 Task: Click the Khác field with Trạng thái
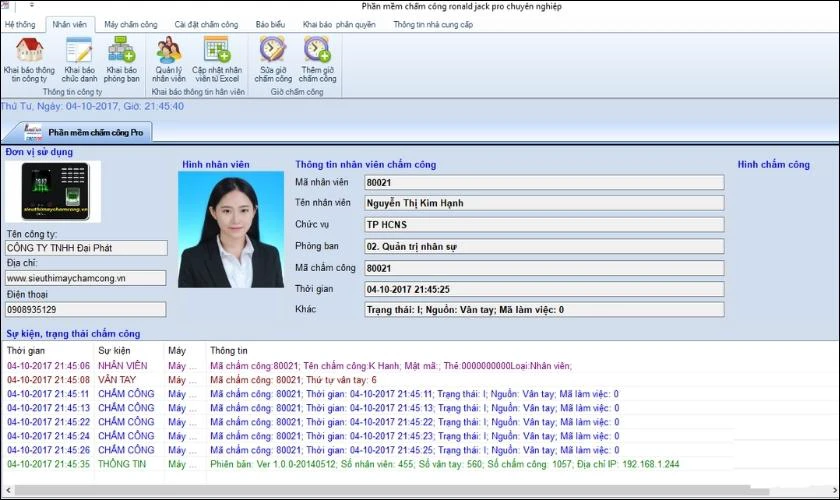click(544, 310)
